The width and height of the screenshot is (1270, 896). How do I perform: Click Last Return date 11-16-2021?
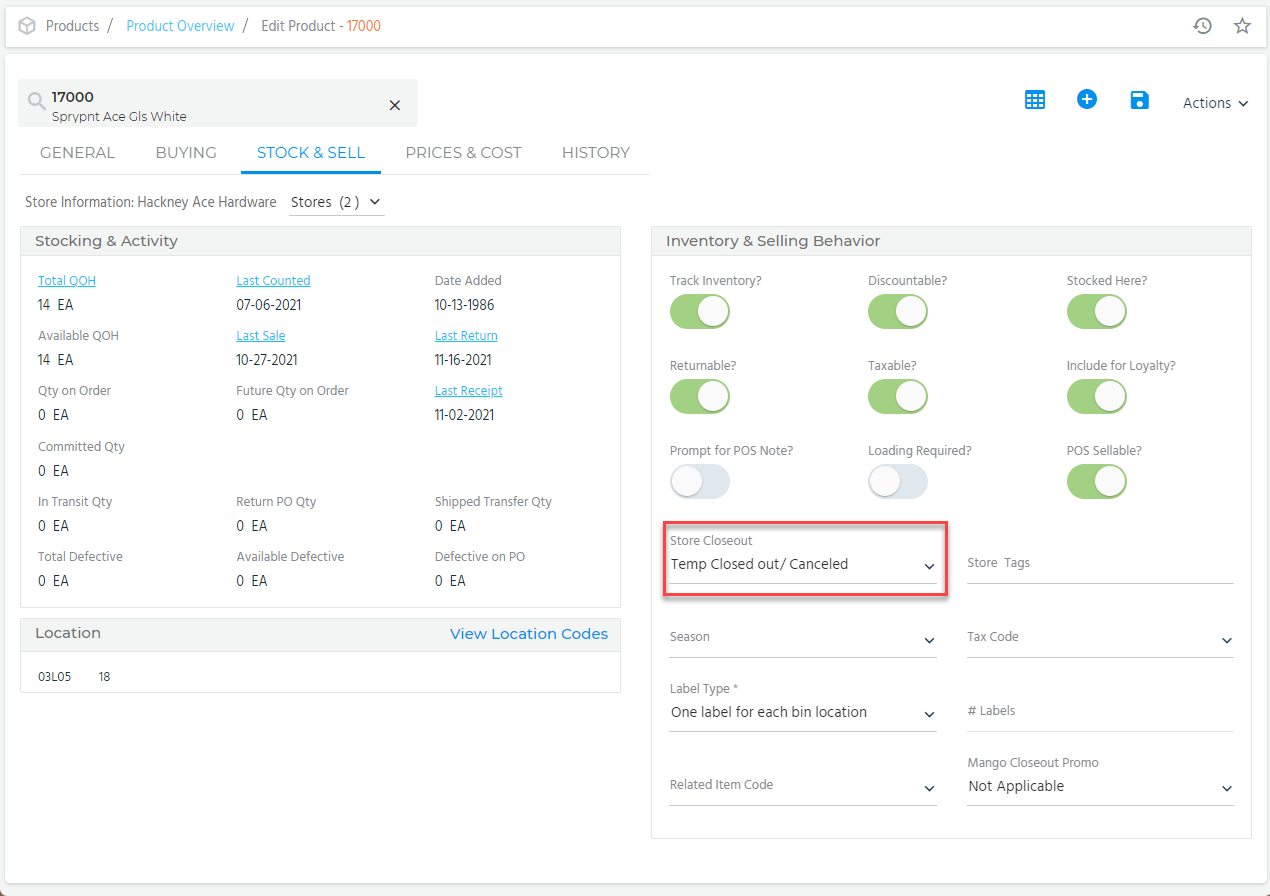(463, 360)
